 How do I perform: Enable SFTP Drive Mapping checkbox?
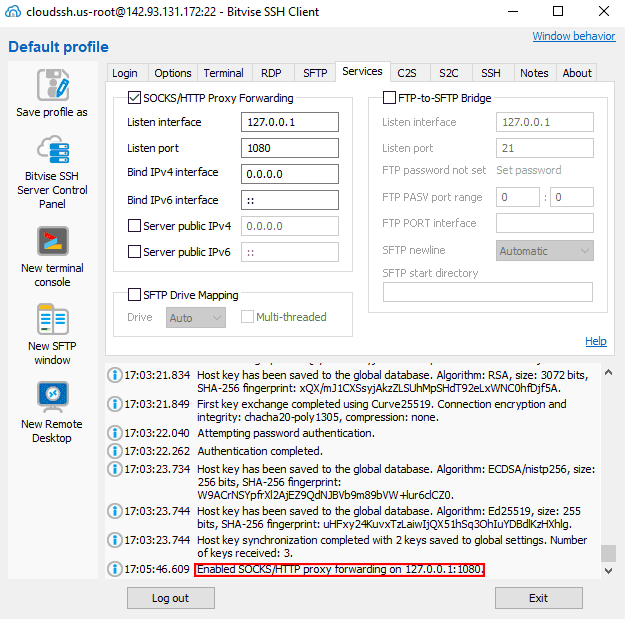click(134, 295)
